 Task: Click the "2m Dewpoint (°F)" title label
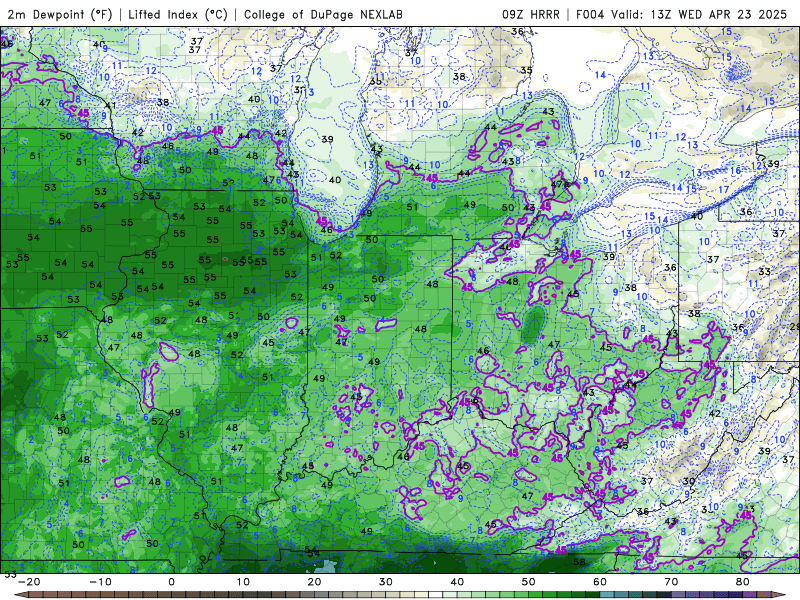coord(60,14)
